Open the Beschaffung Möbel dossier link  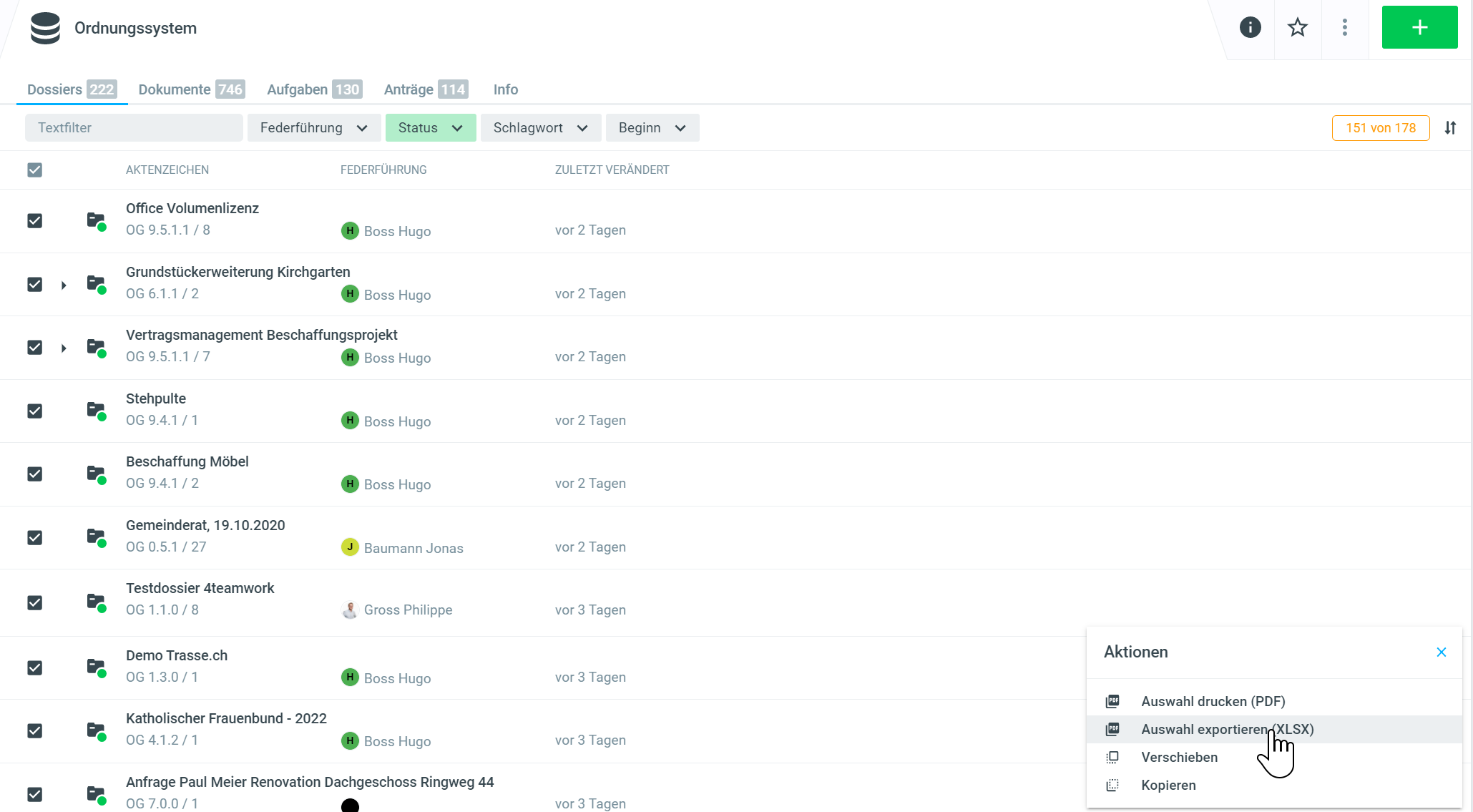point(187,461)
